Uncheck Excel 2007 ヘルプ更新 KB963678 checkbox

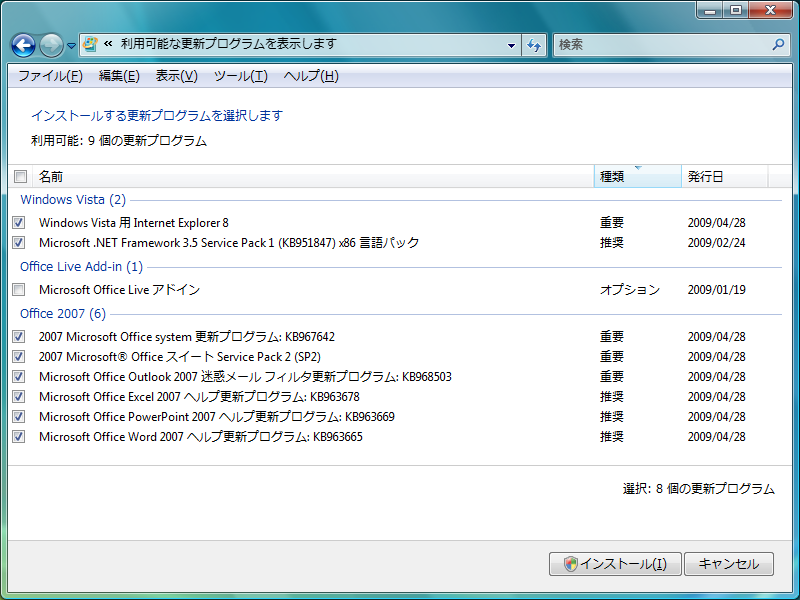(18, 396)
